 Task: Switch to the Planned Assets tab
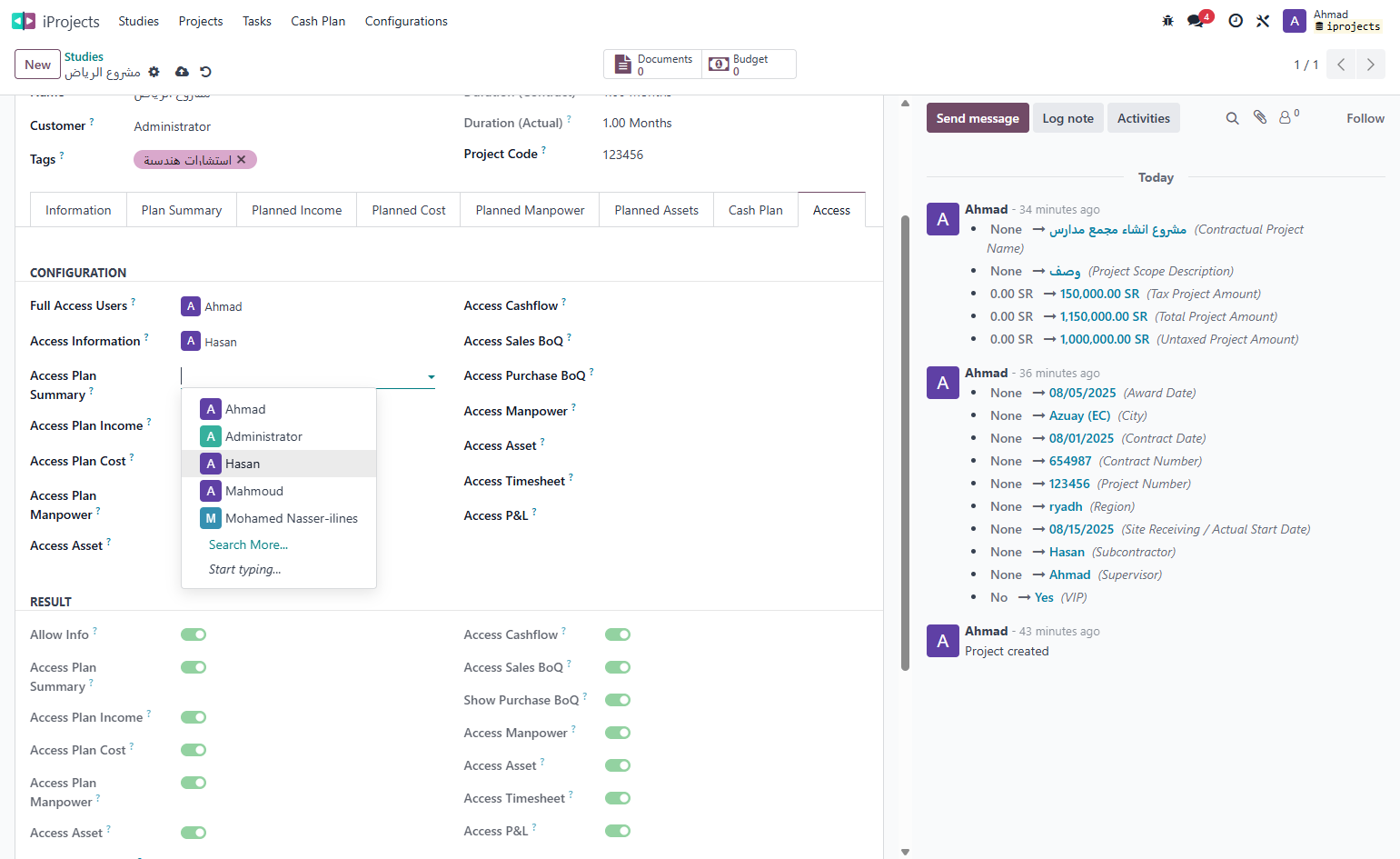657,210
